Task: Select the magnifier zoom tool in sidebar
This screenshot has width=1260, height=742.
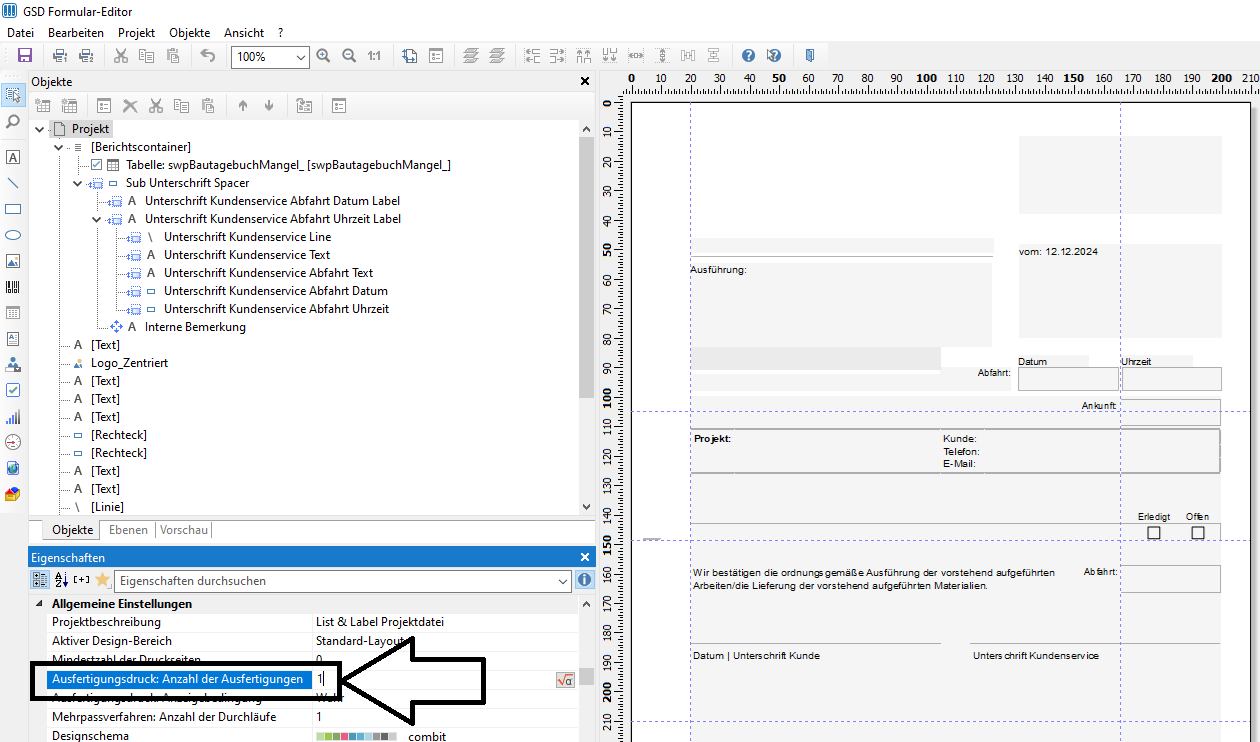Action: point(13,122)
